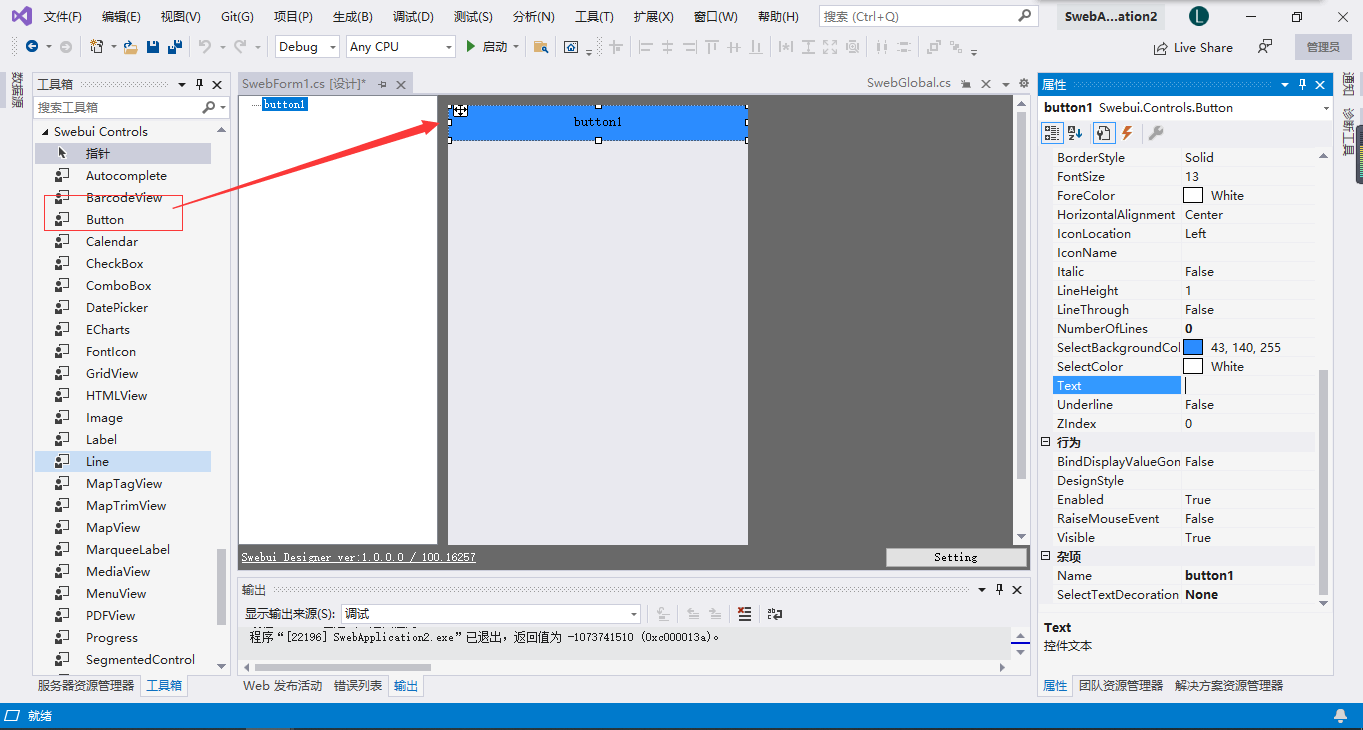Sort properties alphabetically using A-Z icon
This screenshot has width=1363, height=730.
click(1075, 133)
